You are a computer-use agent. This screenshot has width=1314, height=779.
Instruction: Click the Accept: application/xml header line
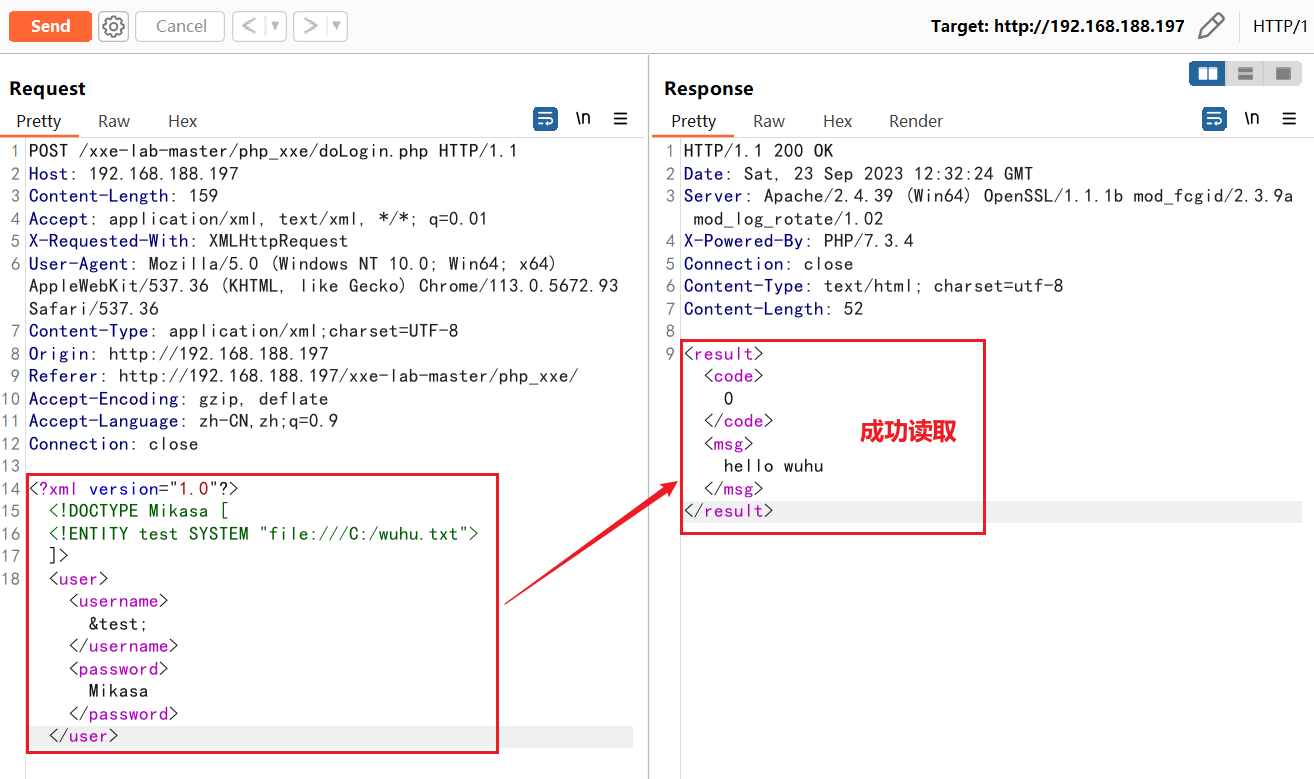pos(258,219)
